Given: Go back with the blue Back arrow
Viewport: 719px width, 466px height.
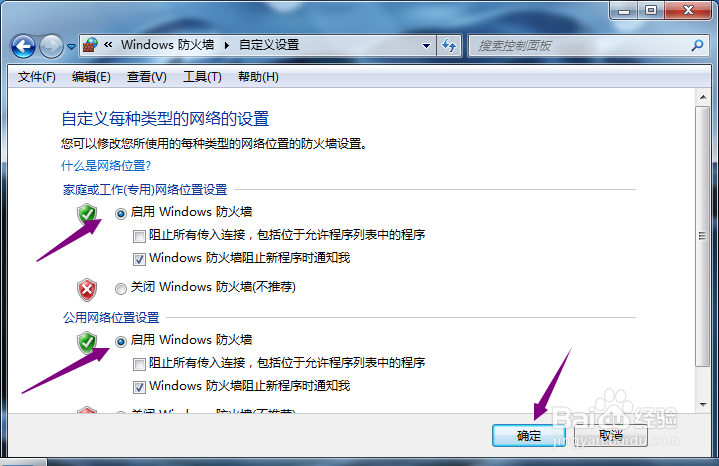Looking at the screenshot, I should pyautogui.click(x=23, y=46).
